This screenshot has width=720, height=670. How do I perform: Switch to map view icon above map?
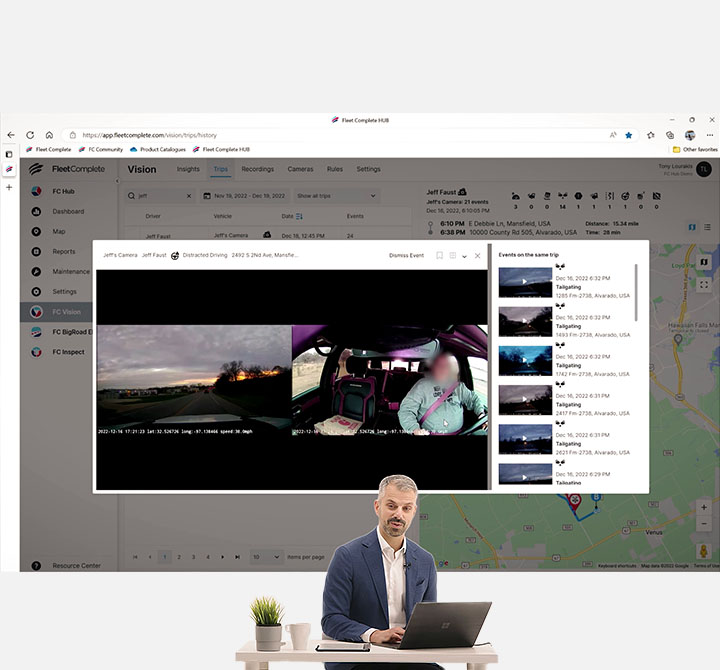click(692, 227)
